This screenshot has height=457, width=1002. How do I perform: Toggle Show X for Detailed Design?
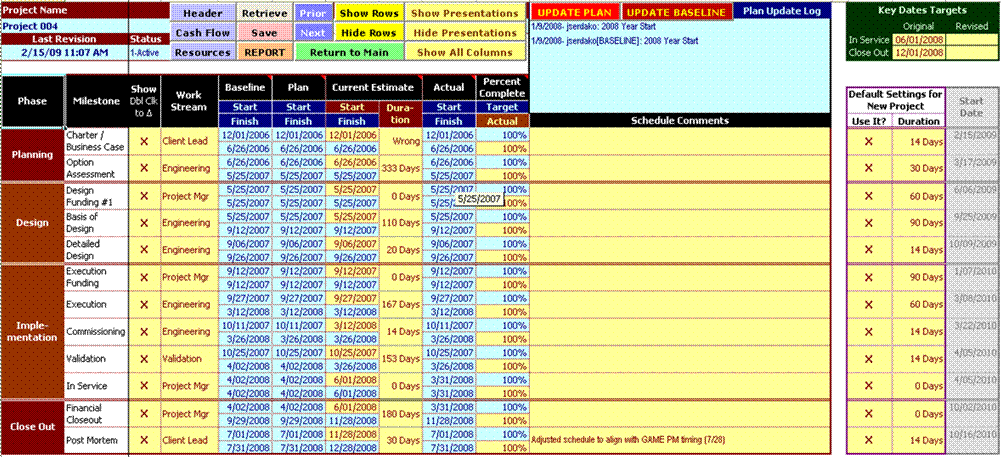tap(144, 250)
